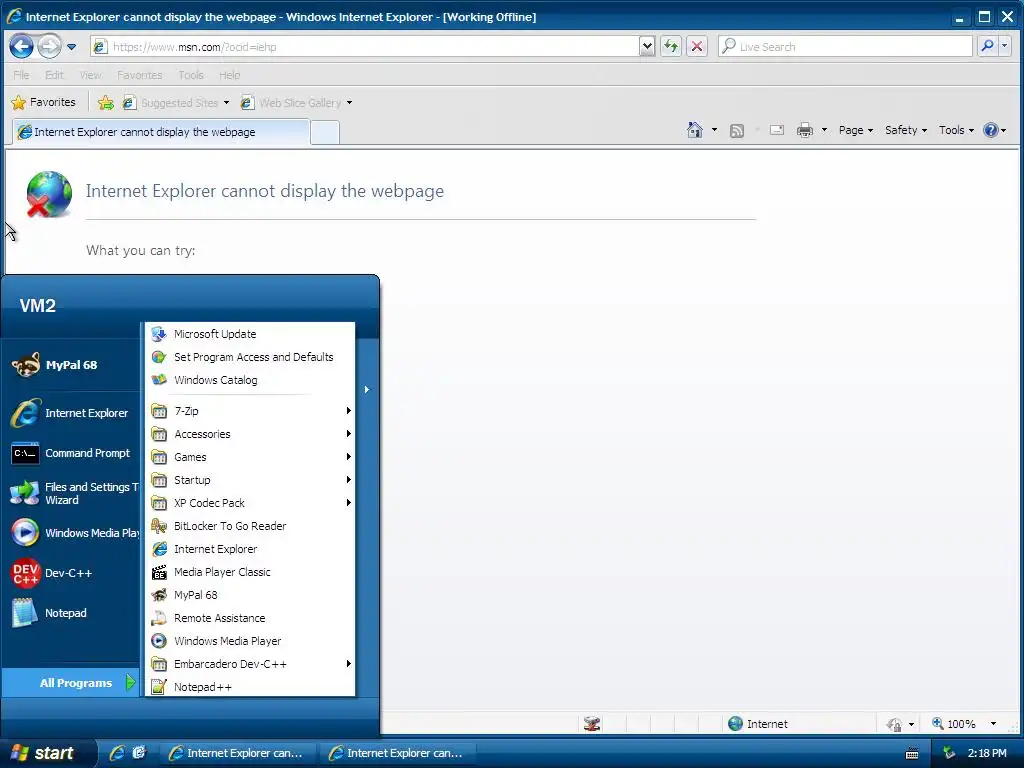This screenshot has width=1024, height=768.
Task: Go back with the Back arrow button
Action: pyautogui.click(x=22, y=46)
